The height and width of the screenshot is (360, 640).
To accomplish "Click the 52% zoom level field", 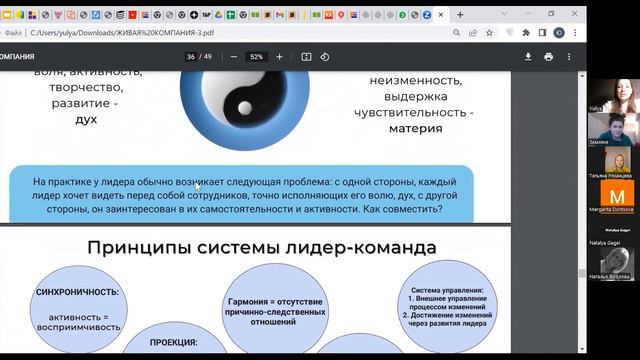I will tap(256, 57).
